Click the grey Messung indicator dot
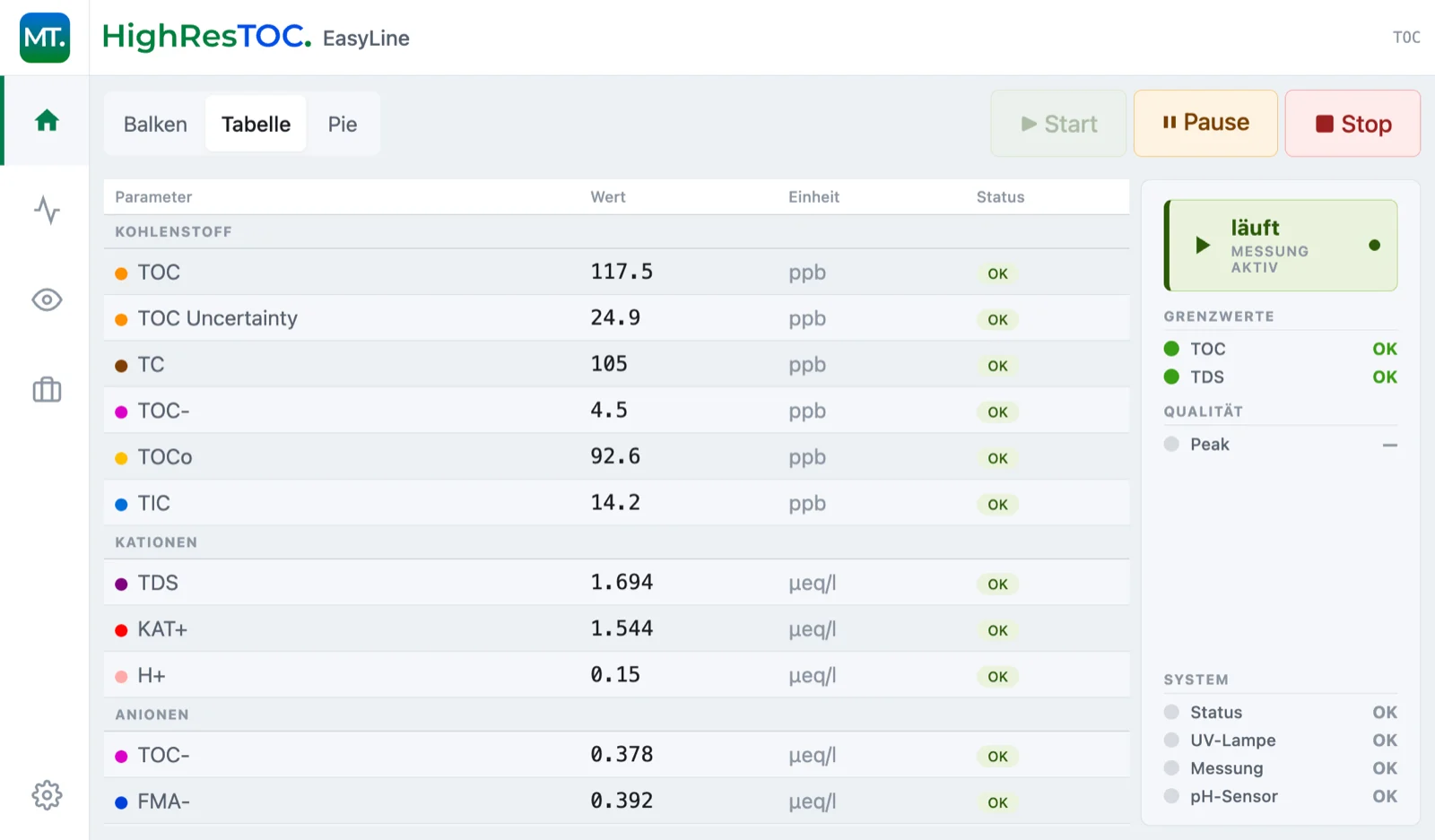 pyautogui.click(x=1171, y=767)
